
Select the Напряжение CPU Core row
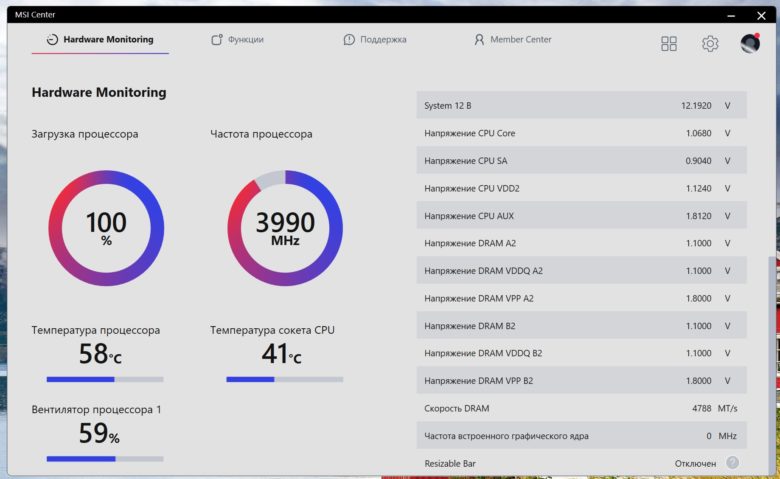(582, 133)
